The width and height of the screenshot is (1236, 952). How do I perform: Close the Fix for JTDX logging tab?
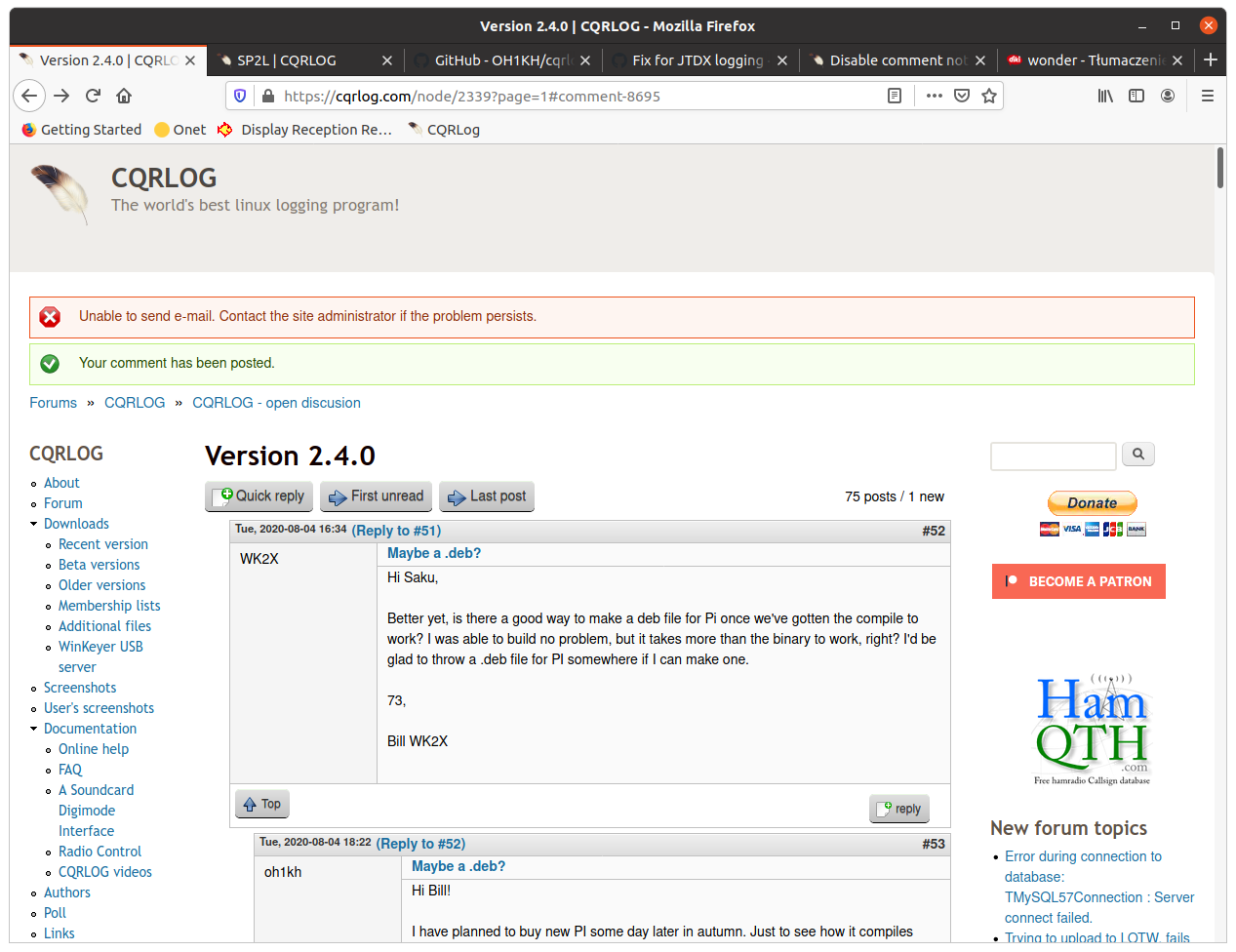(782, 60)
